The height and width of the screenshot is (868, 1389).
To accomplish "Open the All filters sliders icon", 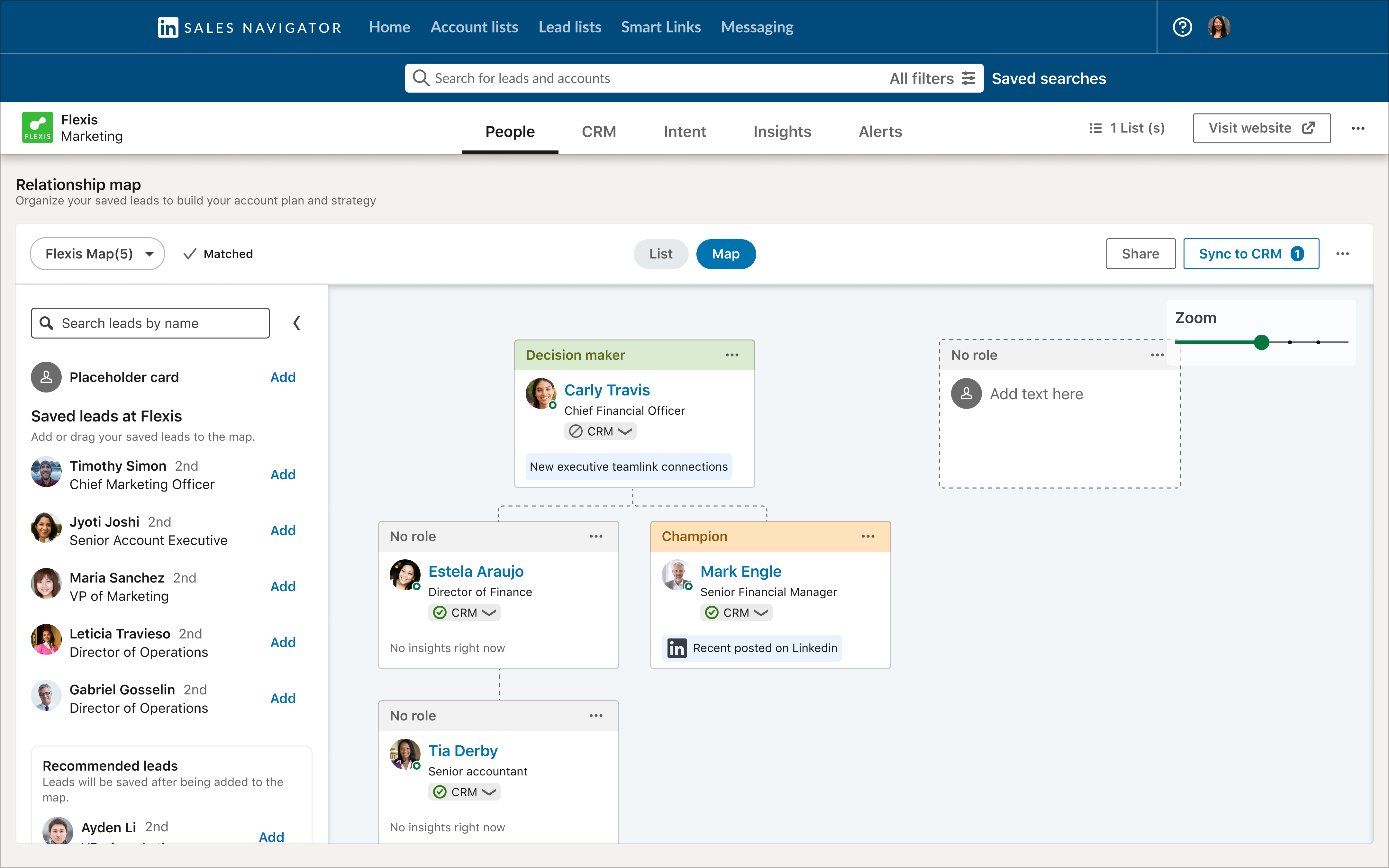I will tap(968, 78).
